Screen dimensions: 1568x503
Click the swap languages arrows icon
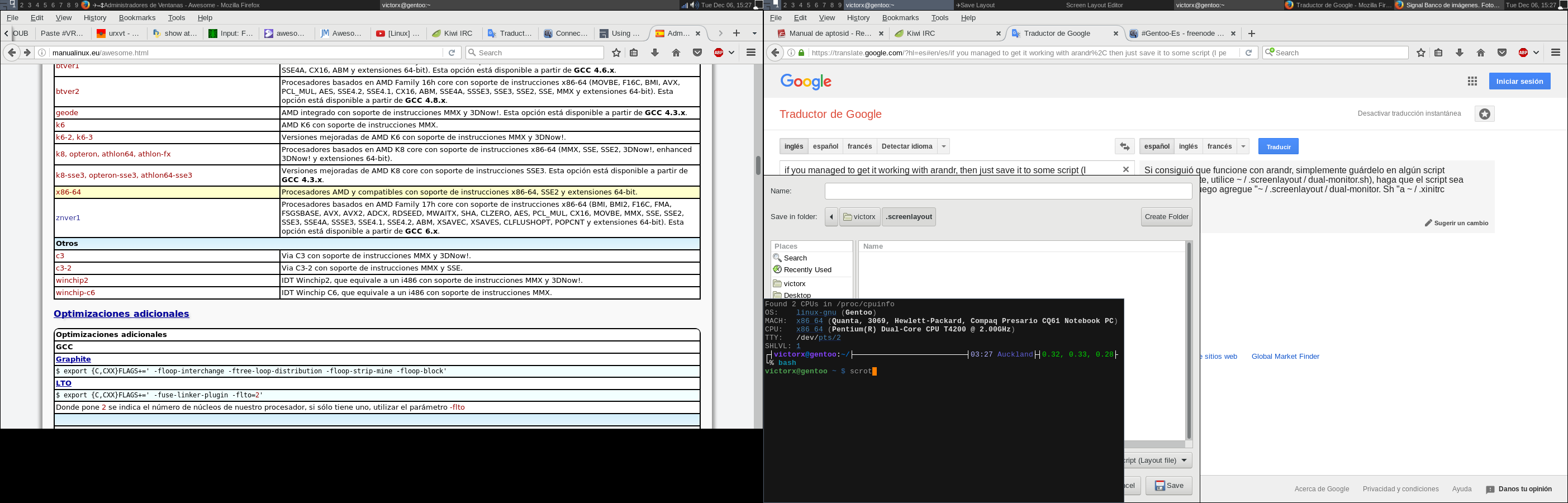pyautogui.click(x=1125, y=146)
